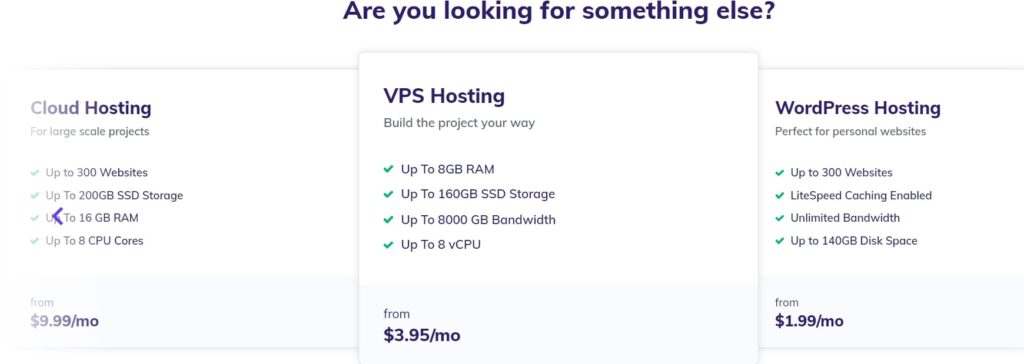The width and height of the screenshot is (1024, 364).
Task: Click the purple left carousel arrow
Action: [57, 216]
